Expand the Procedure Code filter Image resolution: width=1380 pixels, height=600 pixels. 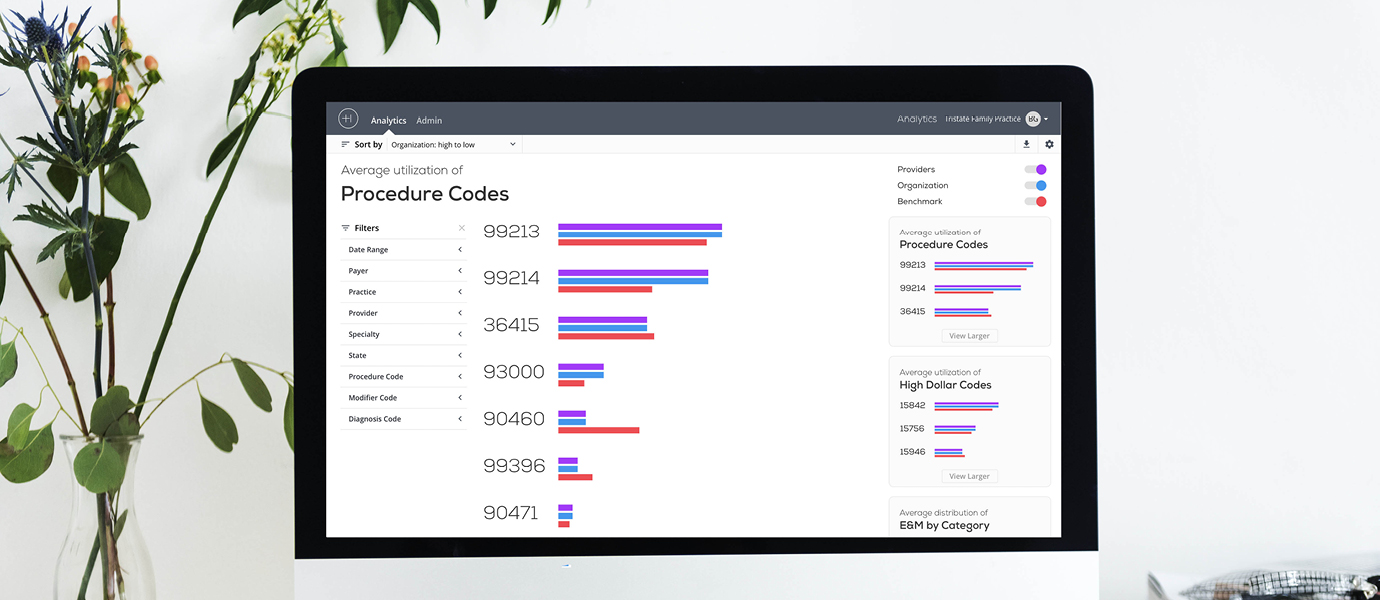coord(404,377)
